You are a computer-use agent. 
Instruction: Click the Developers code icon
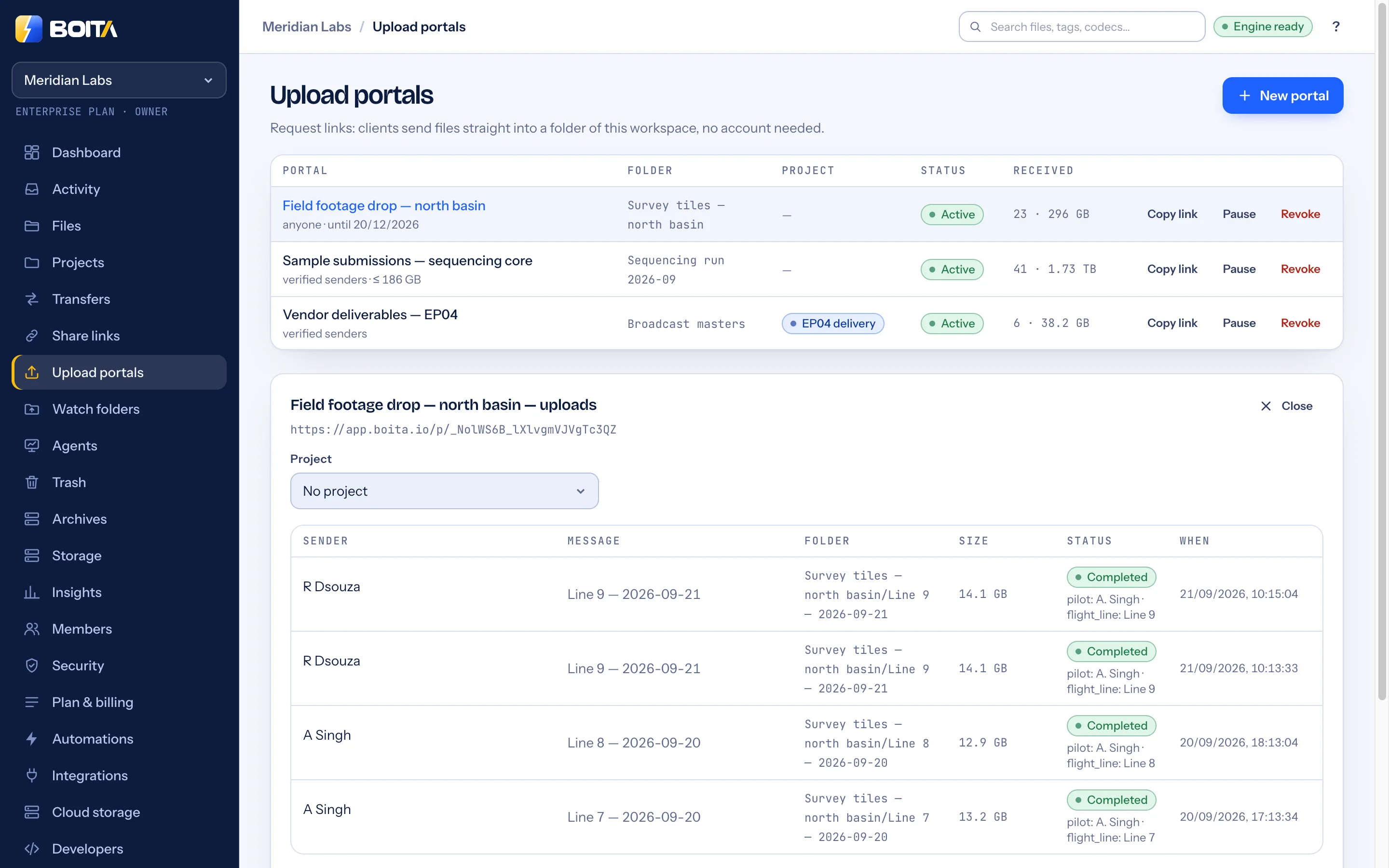[31, 849]
